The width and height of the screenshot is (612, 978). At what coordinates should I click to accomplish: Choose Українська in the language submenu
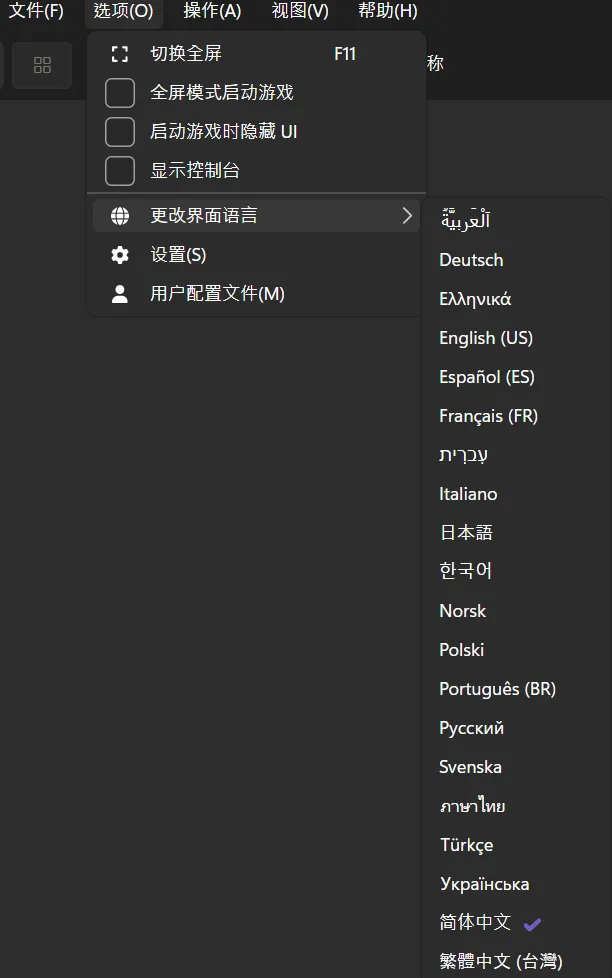[x=484, y=884]
